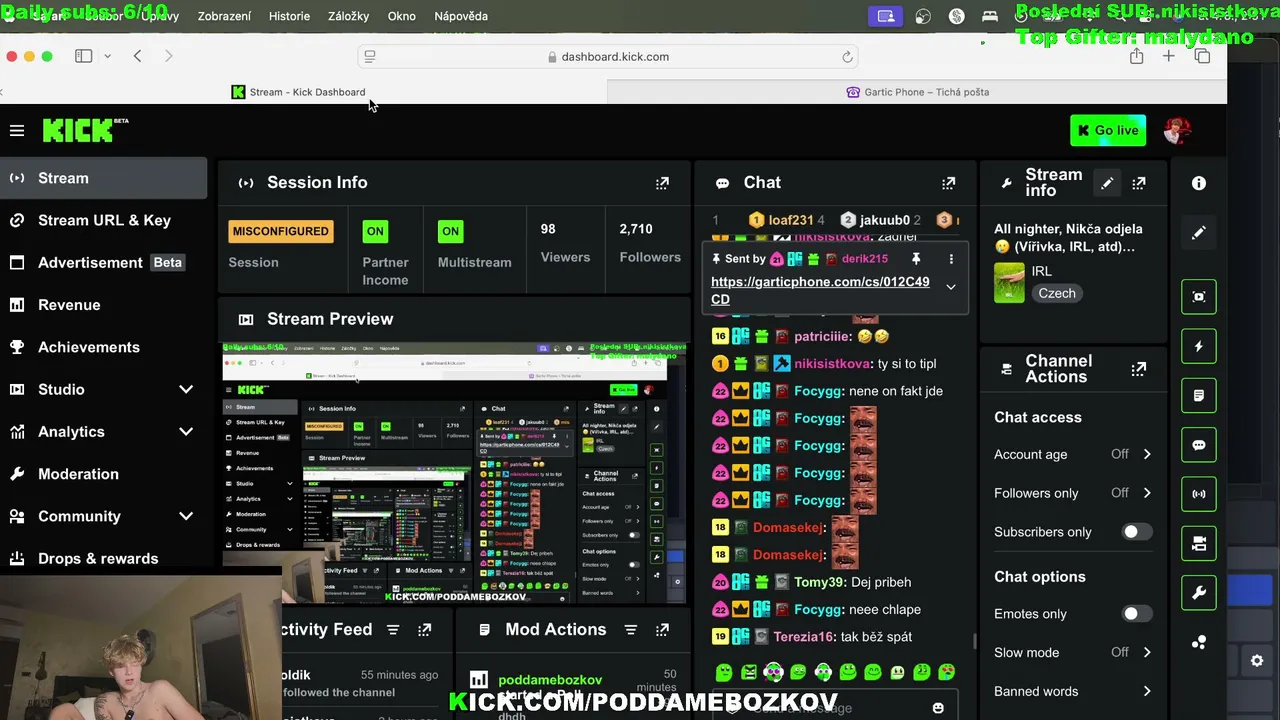Open Activity Feed filter options
Viewport: 1280px width, 720px height.
pyautogui.click(x=393, y=630)
